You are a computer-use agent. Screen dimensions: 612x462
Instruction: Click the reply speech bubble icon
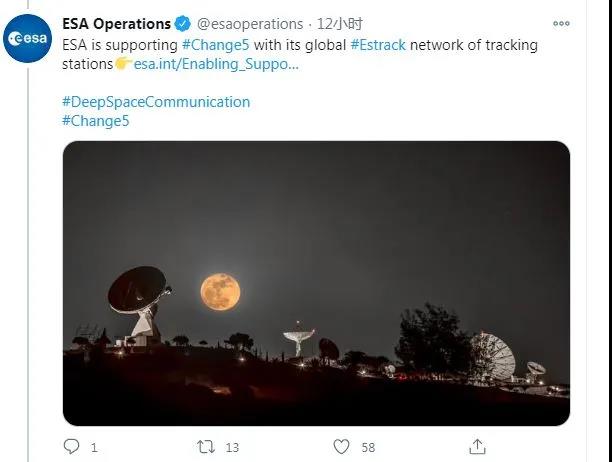tap(71, 446)
